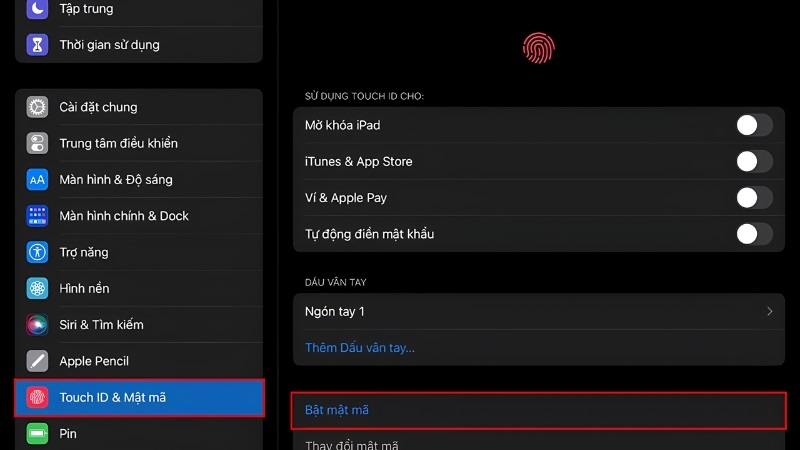Tap Mở khóa iPad label
Image resolution: width=800 pixels, height=450 pixels.
coord(342,126)
